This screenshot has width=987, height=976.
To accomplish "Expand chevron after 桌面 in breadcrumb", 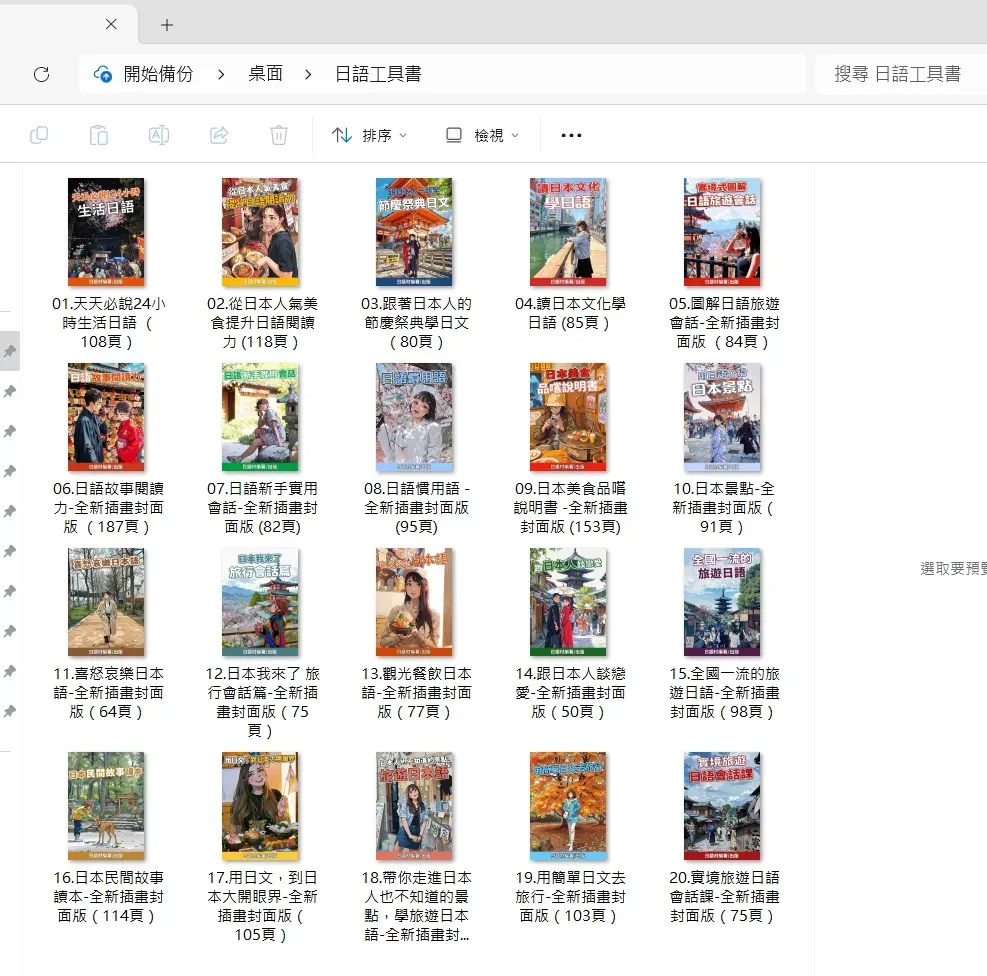I will coord(309,74).
